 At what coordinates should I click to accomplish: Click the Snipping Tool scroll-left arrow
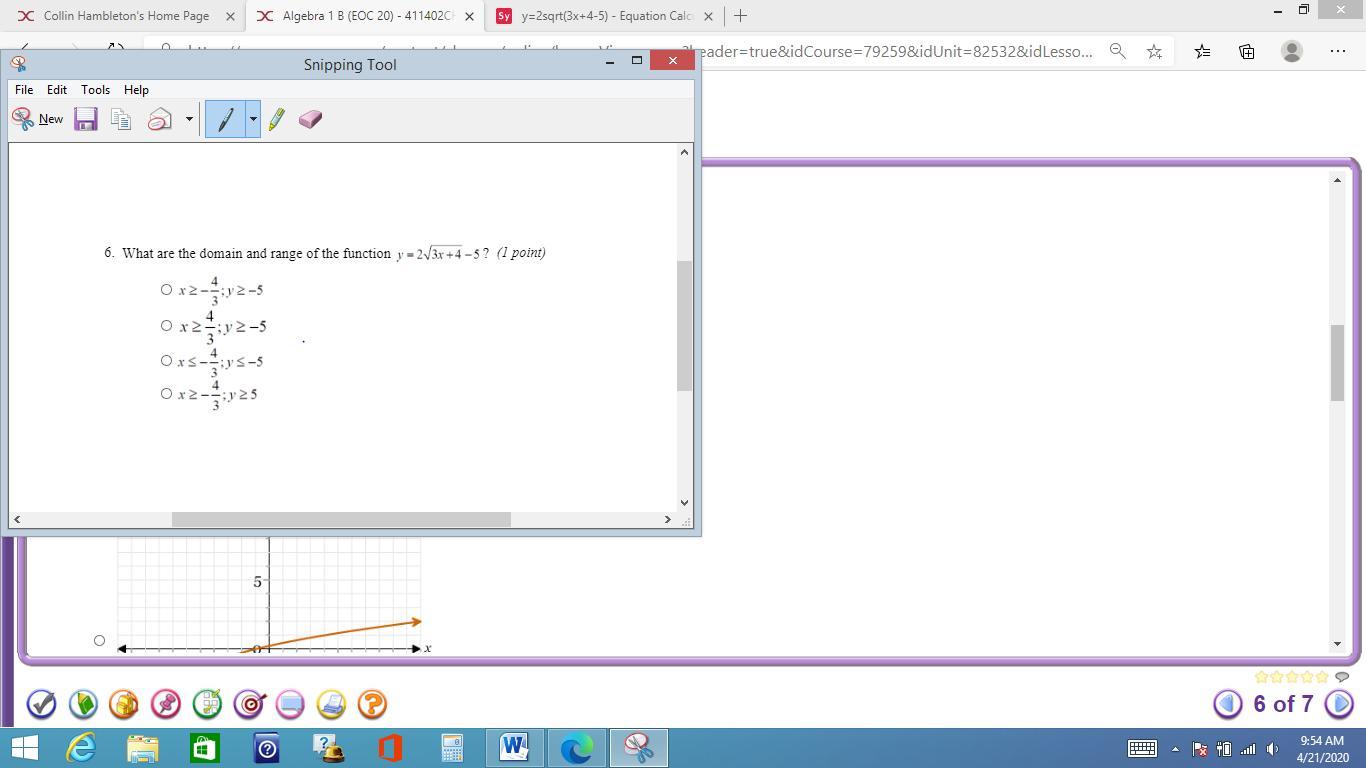[x=17, y=519]
